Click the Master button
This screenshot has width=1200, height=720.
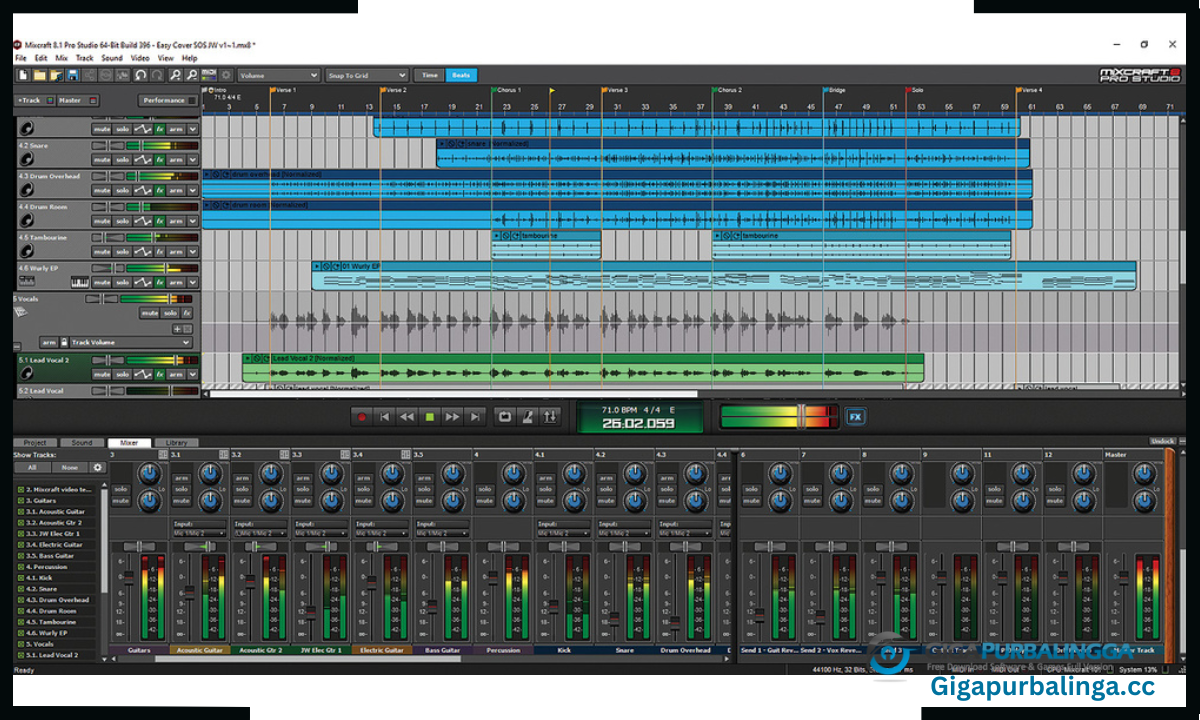click(78, 100)
